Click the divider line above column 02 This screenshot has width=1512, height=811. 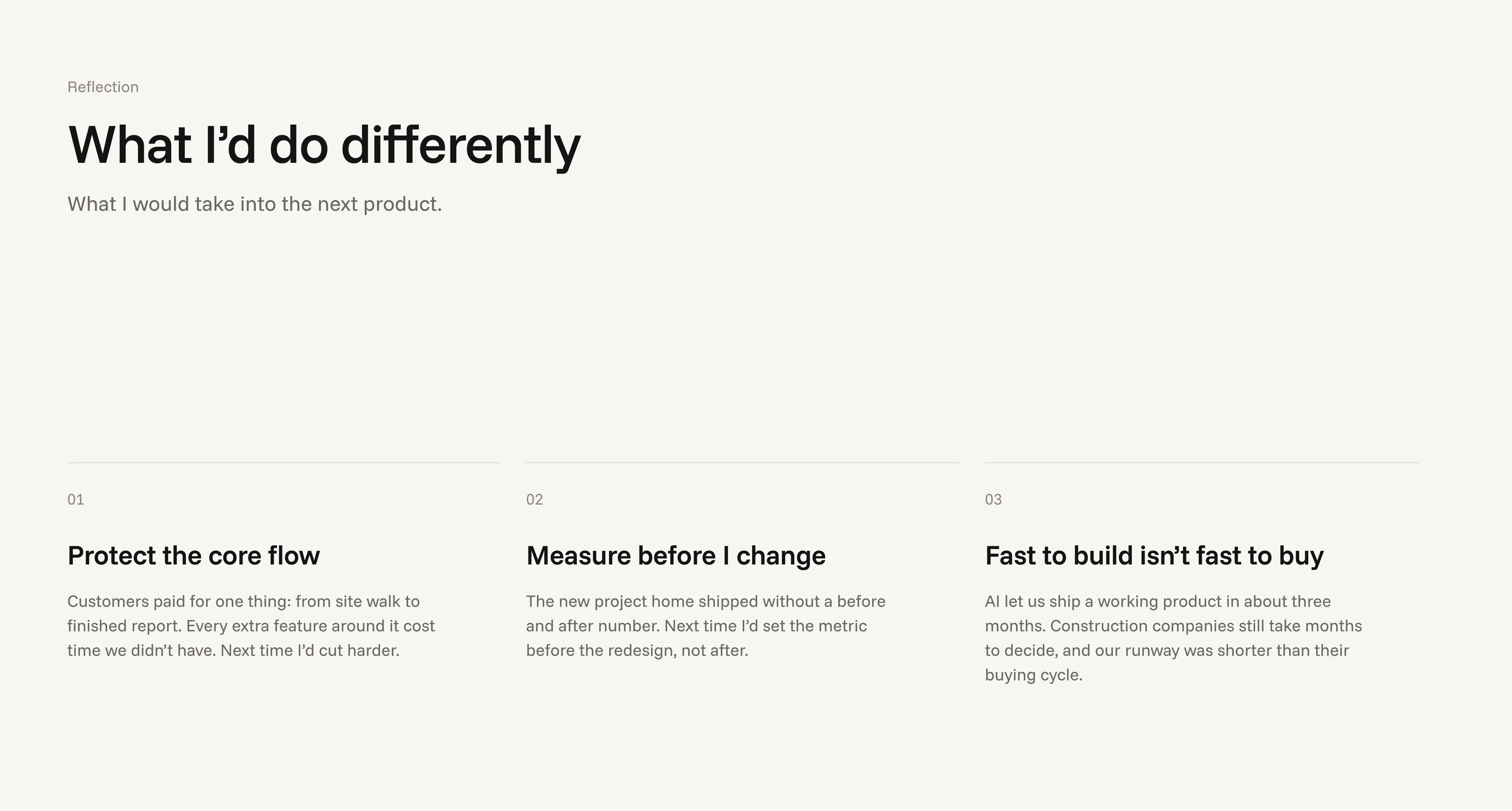tap(742, 463)
